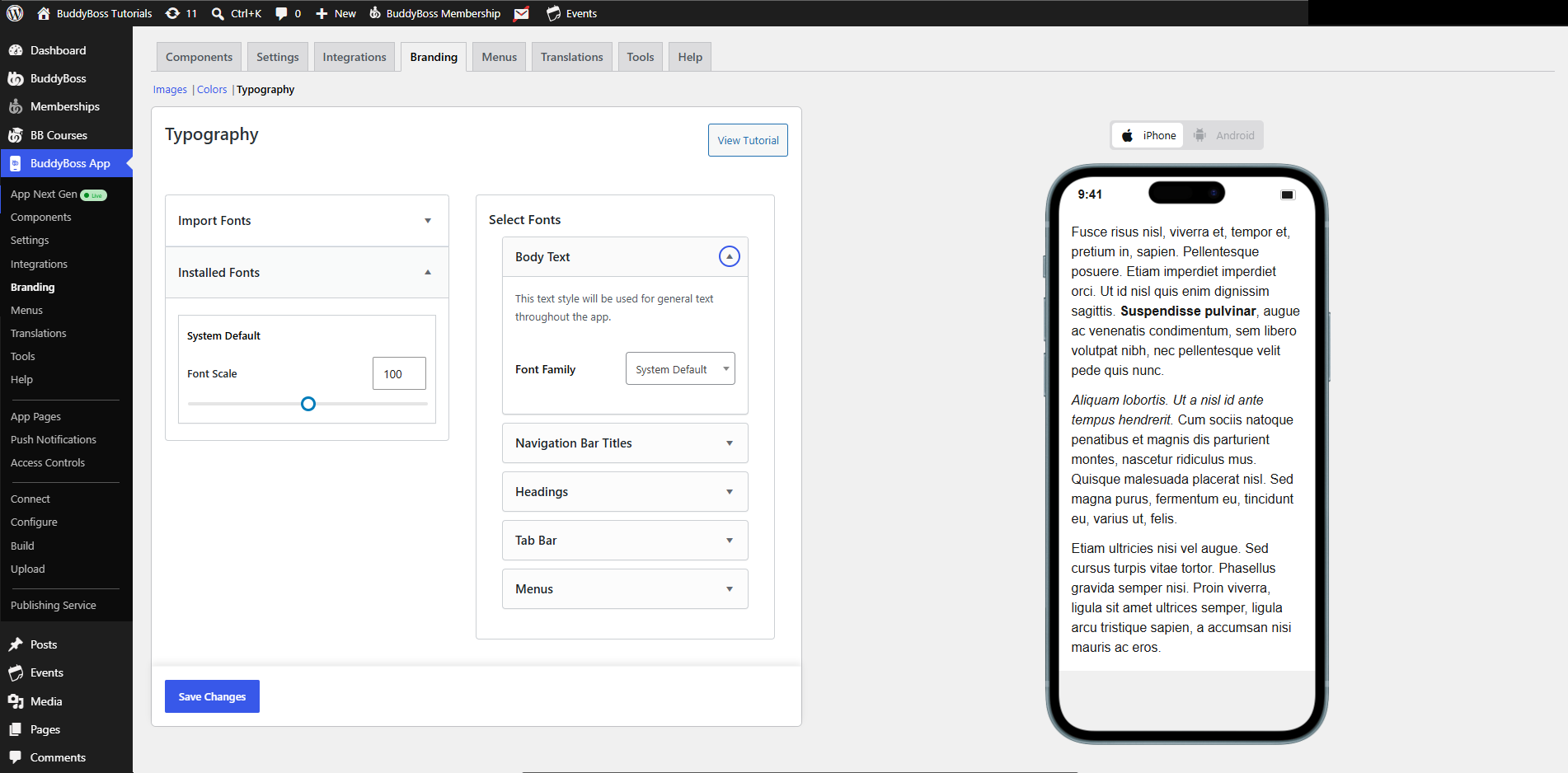The height and width of the screenshot is (773, 1568).
Task: Switch to the Integrations tab
Action: point(354,57)
